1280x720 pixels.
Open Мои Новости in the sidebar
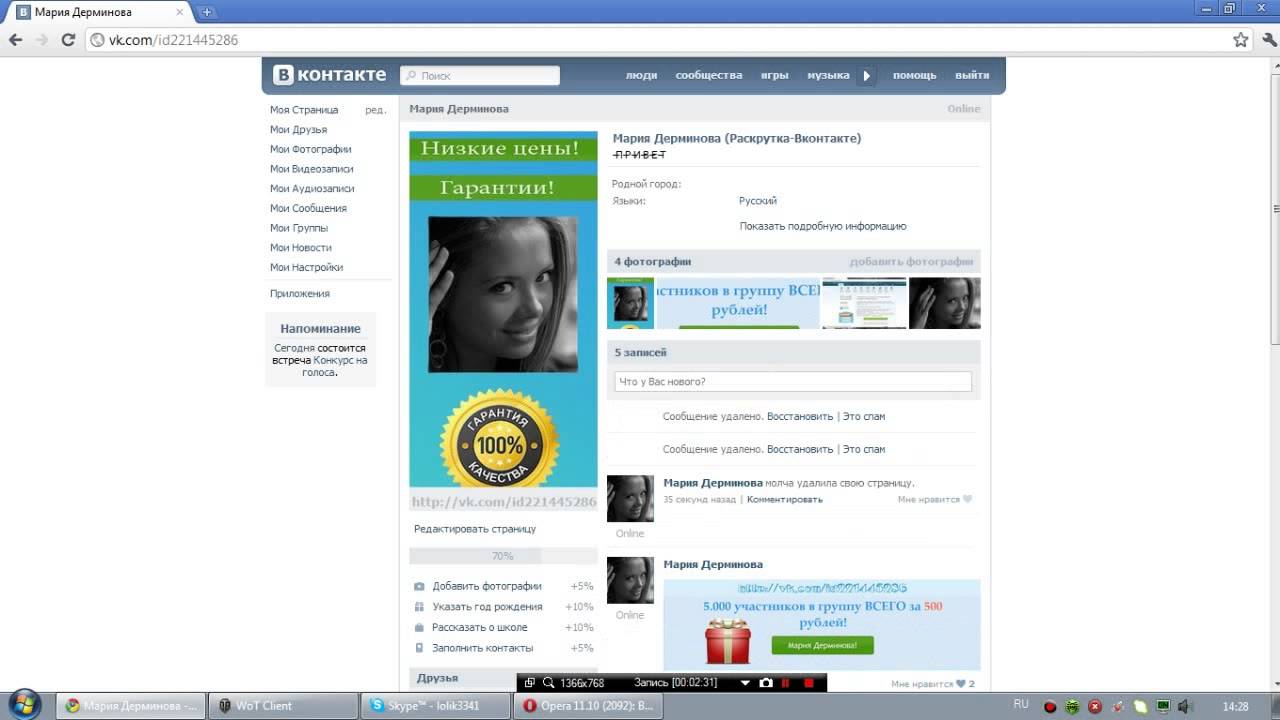(301, 247)
